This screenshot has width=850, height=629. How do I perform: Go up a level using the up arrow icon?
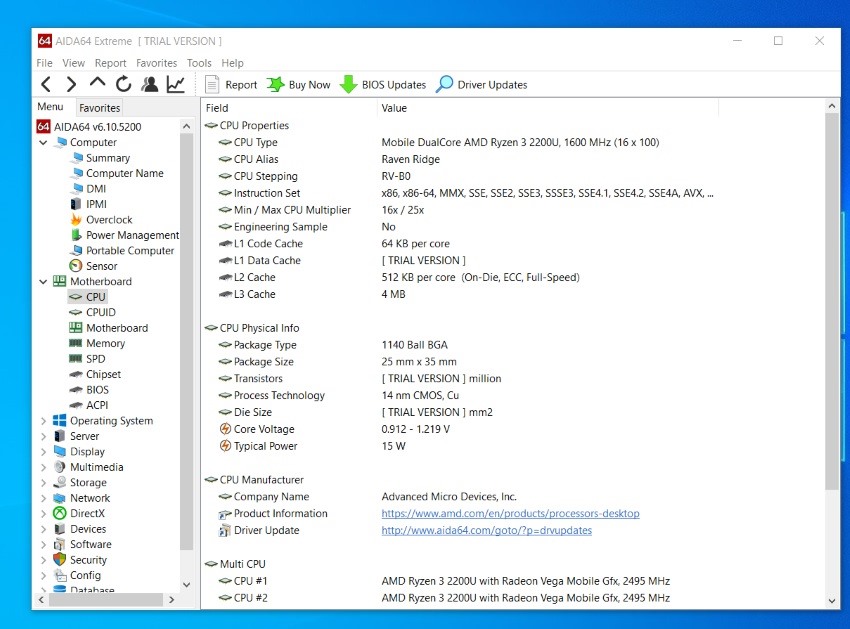tap(97, 83)
